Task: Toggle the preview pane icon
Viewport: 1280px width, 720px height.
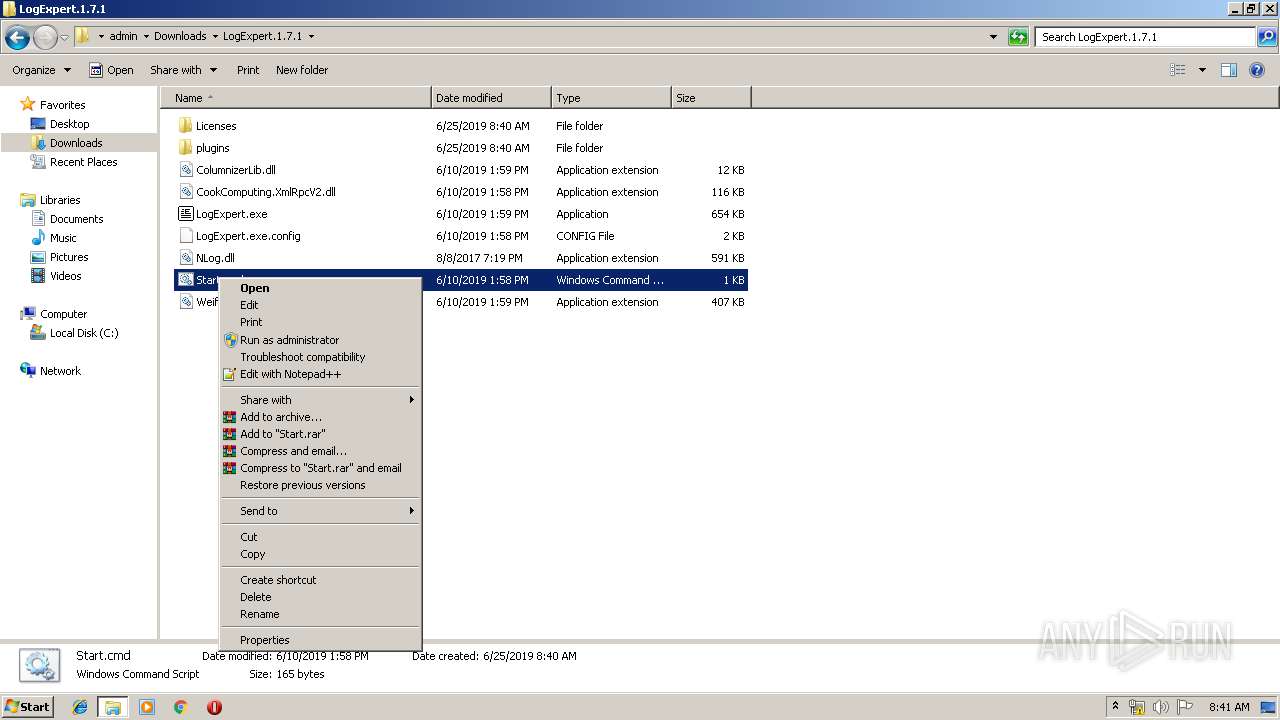Action: [x=1229, y=70]
